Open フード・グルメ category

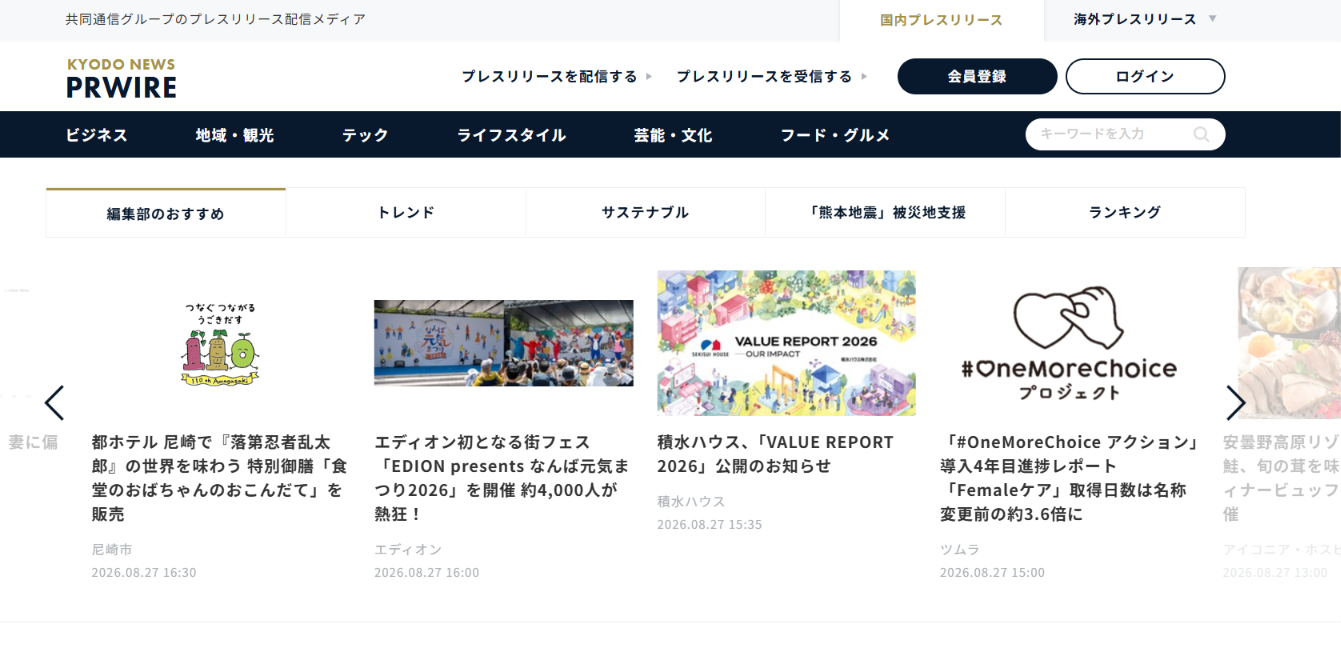pyautogui.click(x=835, y=135)
